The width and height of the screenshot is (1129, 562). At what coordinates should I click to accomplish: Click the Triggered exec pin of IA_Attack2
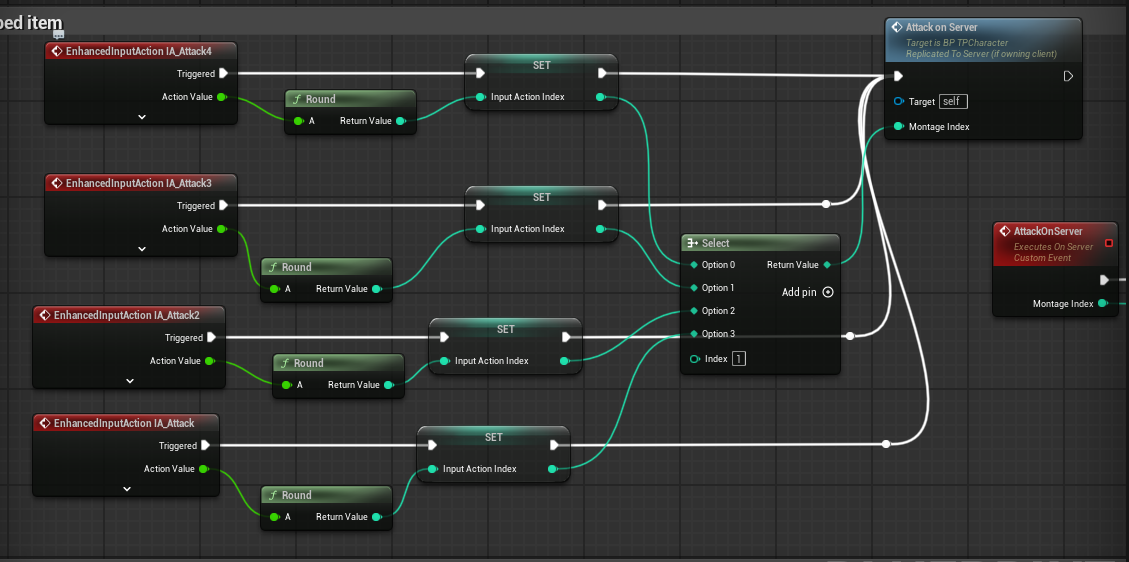(212, 337)
